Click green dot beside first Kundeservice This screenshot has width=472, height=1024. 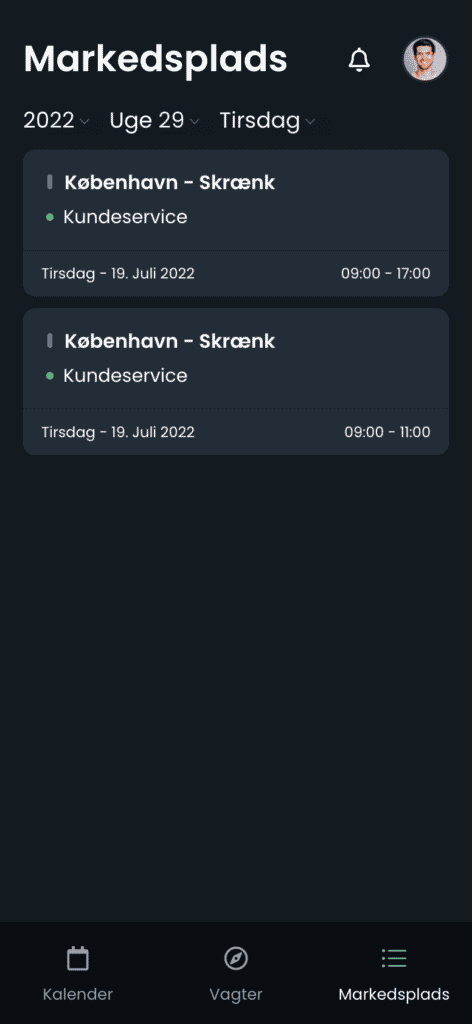(50, 217)
